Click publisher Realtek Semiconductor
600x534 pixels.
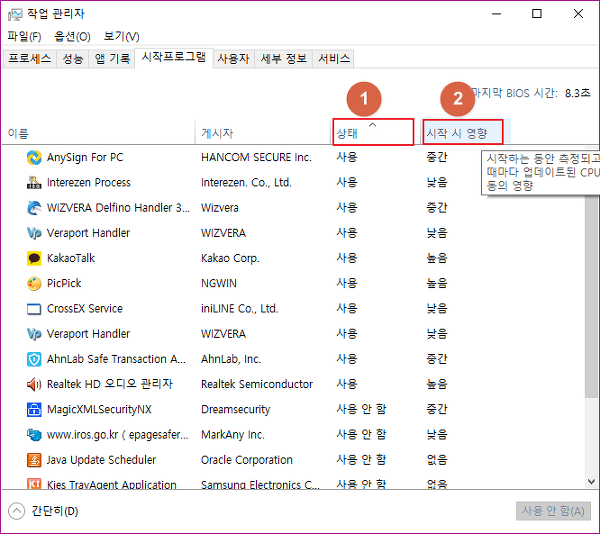257,384
